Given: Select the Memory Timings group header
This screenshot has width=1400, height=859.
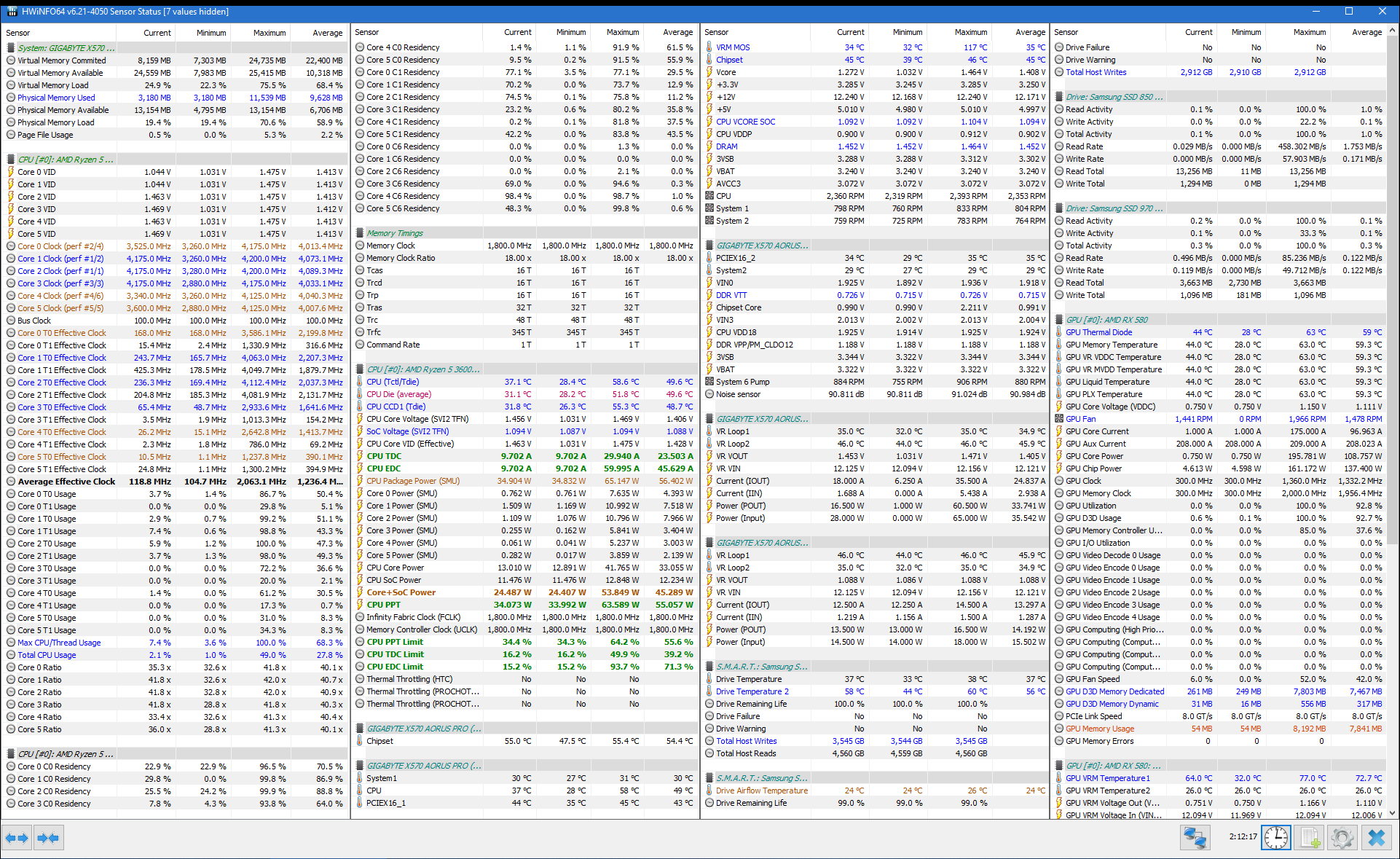Looking at the screenshot, I should click(x=524, y=233).
